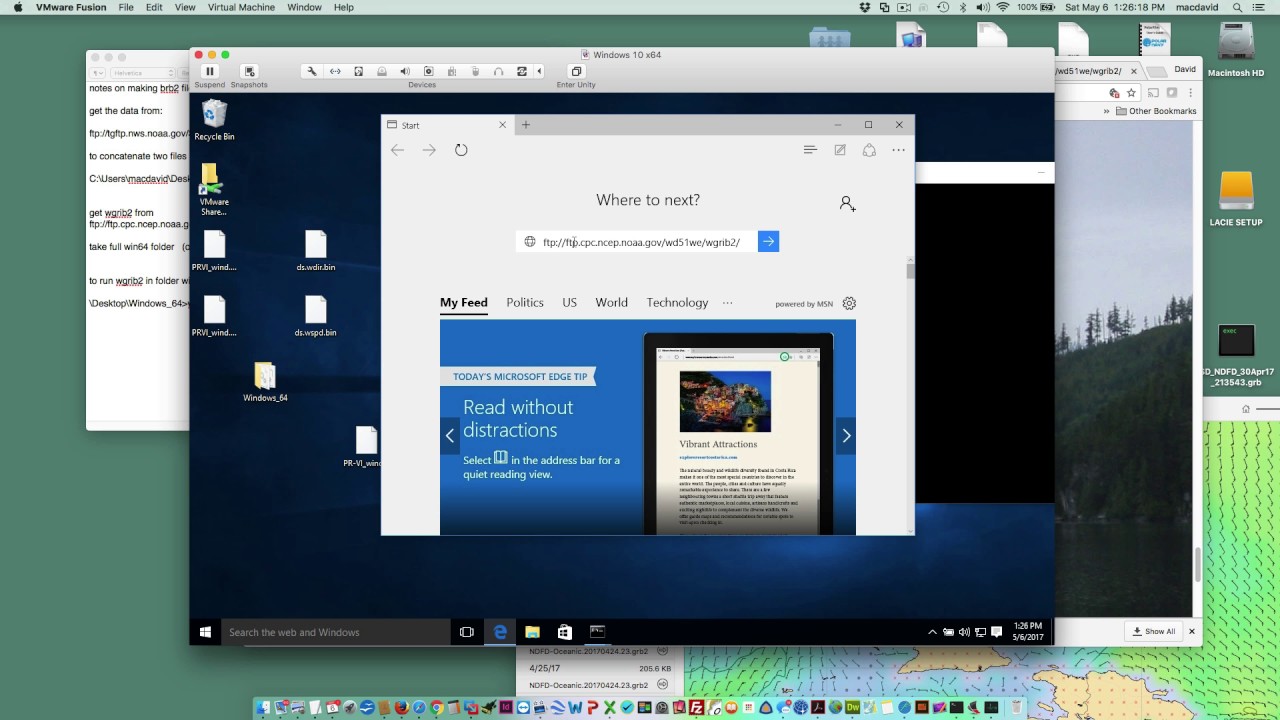Open the View menu
The height and width of the screenshot is (720, 1280).
tap(185, 7)
